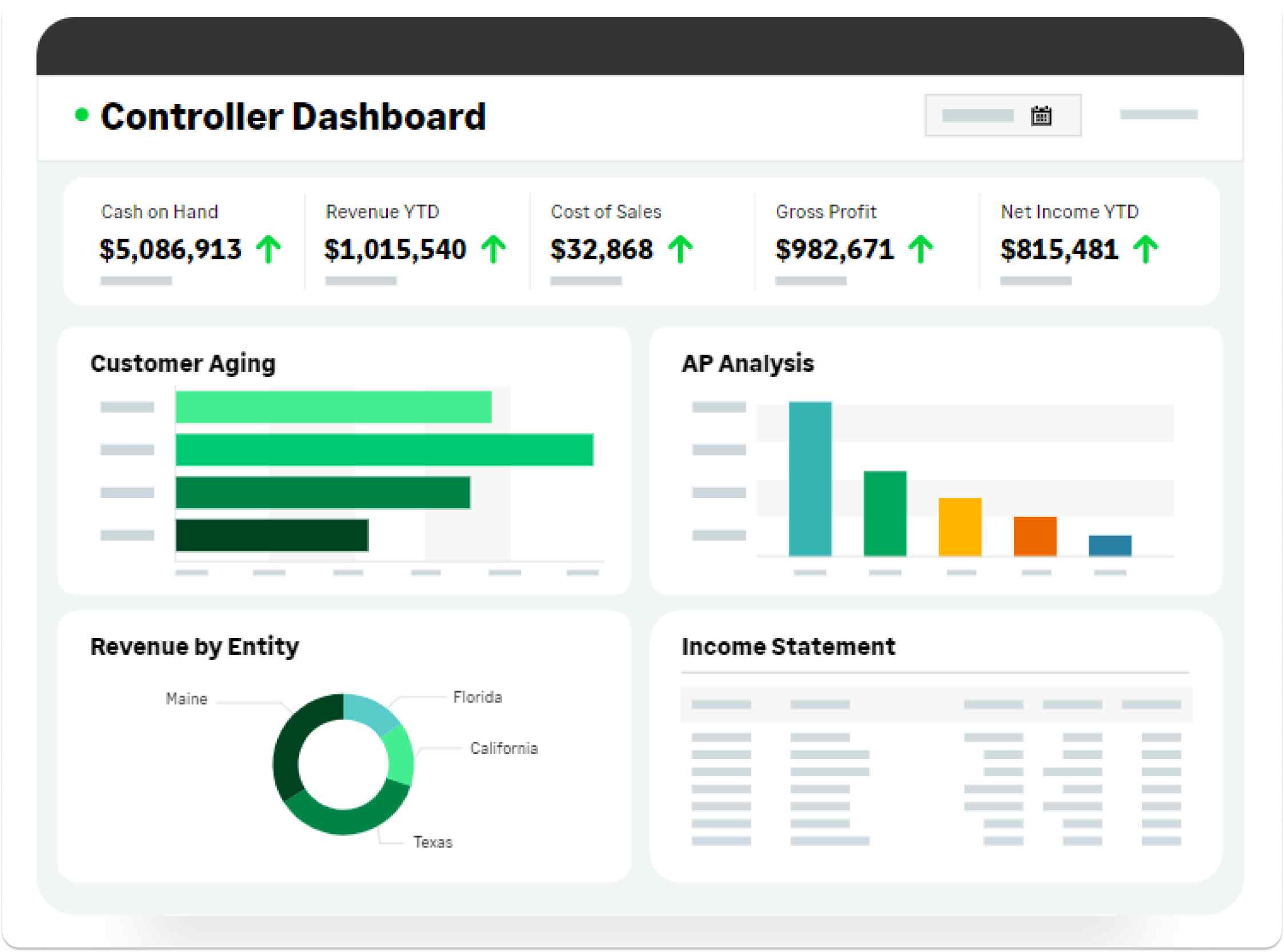Click the darkest green bar in Customer Aging
The width and height of the screenshot is (1284, 952).
[272, 535]
